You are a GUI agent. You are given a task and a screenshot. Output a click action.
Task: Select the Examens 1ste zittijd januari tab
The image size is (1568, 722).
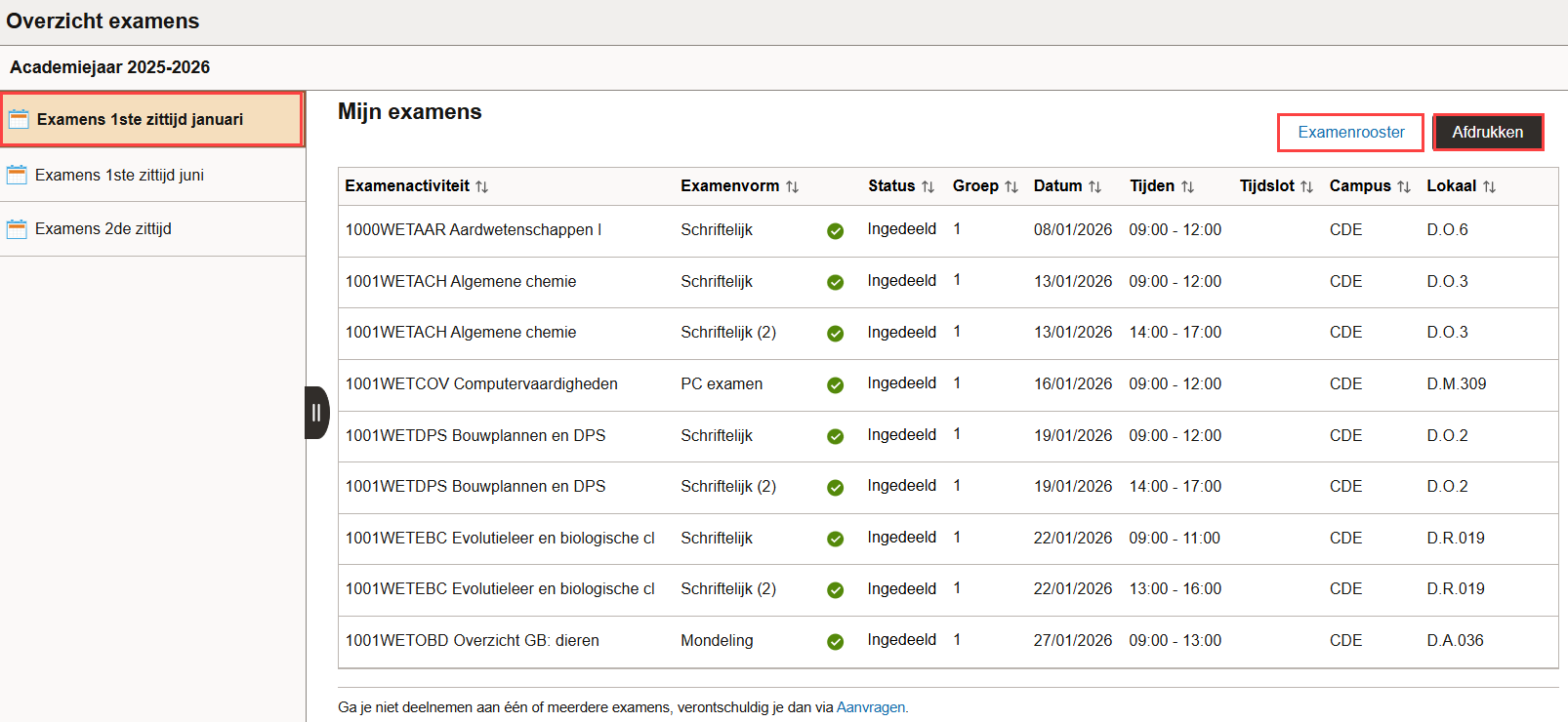pyautogui.click(x=140, y=119)
